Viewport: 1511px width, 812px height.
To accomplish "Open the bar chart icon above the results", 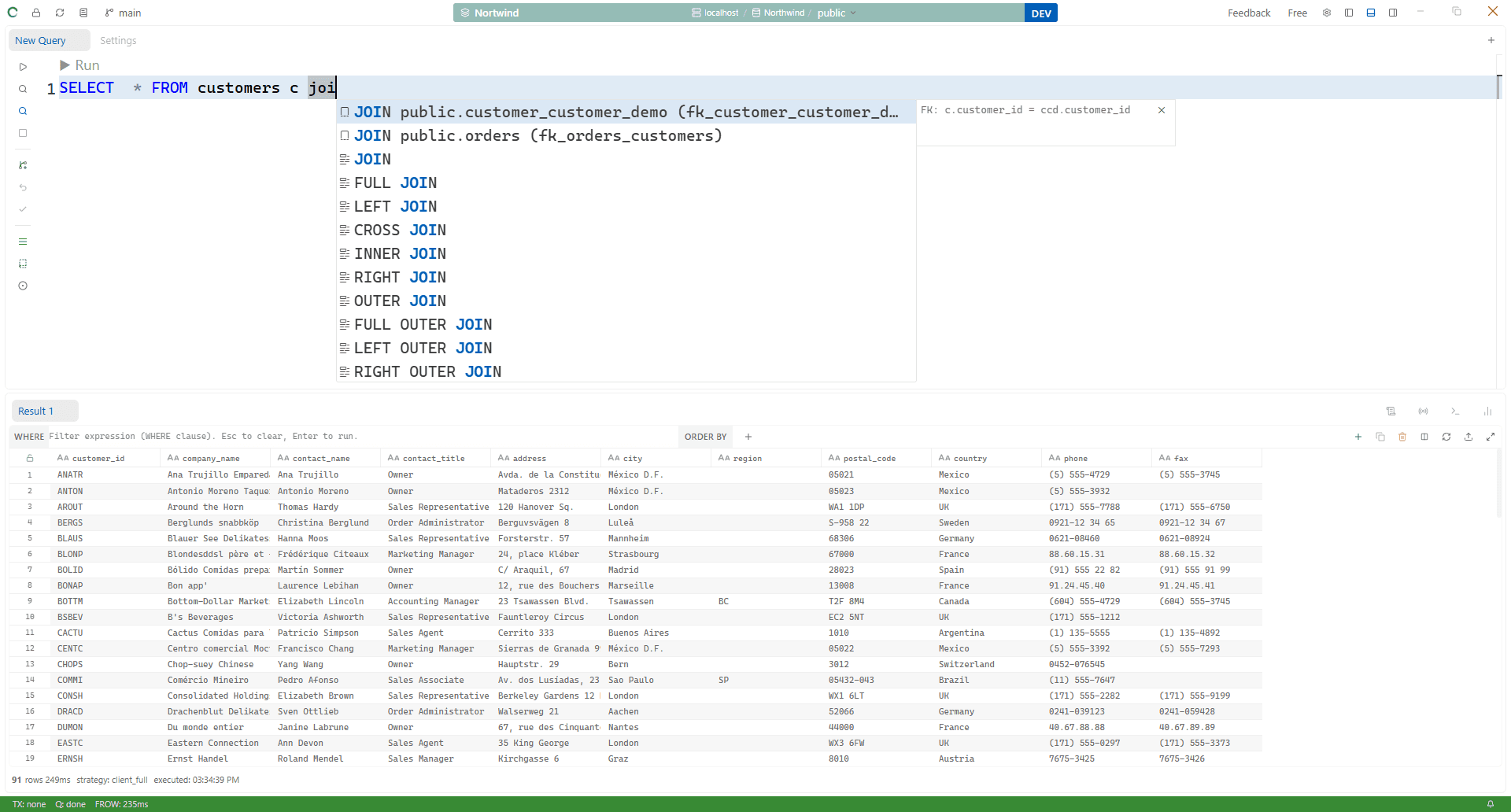I will 1487,411.
